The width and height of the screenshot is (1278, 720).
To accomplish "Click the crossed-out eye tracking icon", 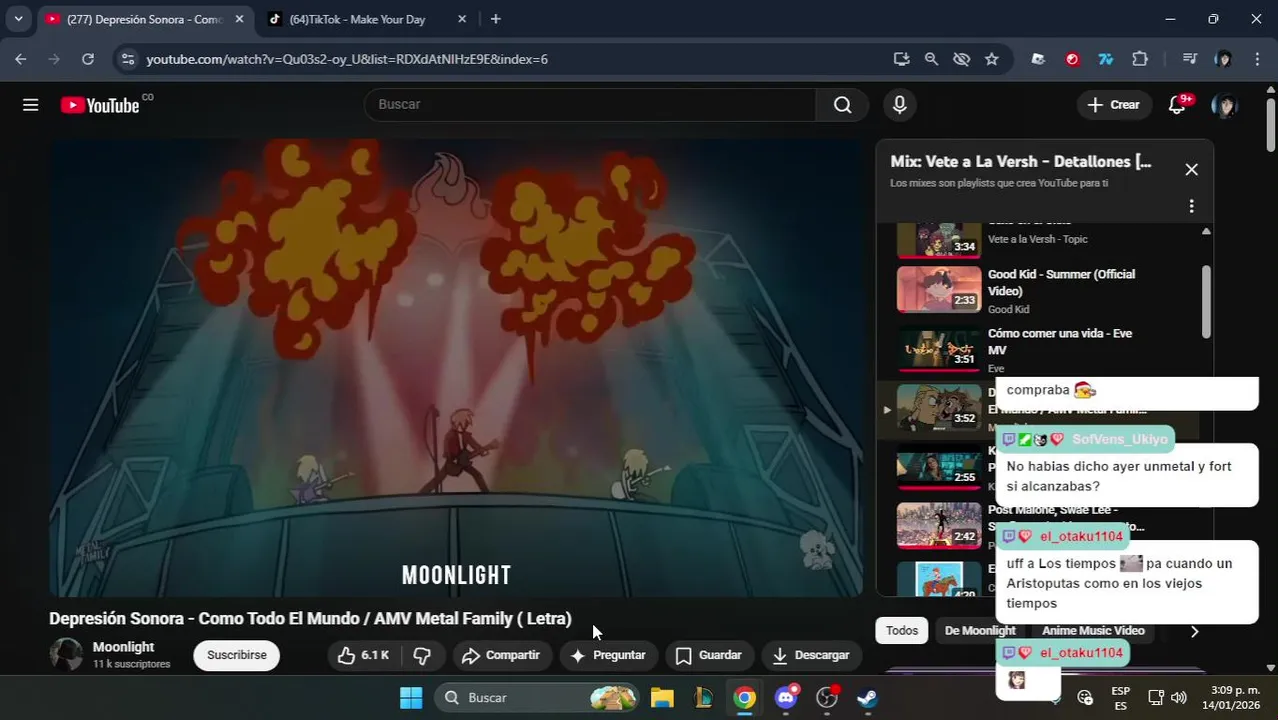I will click(x=961, y=59).
